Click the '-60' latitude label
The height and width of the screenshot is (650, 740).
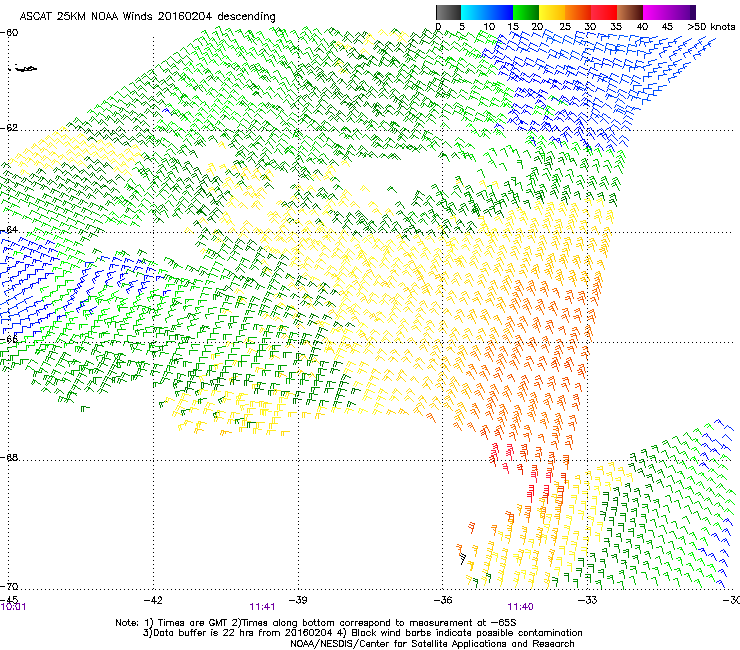9,33
